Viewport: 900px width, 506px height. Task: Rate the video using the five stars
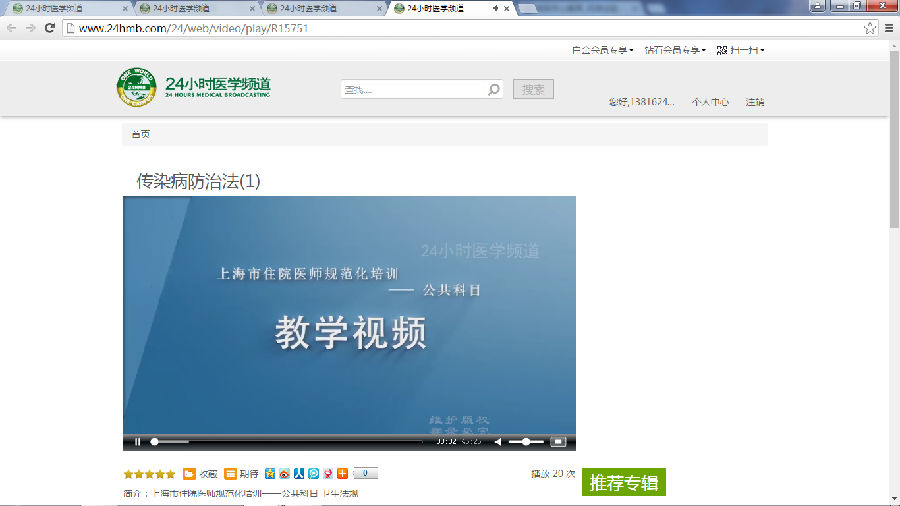click(149, 474)
